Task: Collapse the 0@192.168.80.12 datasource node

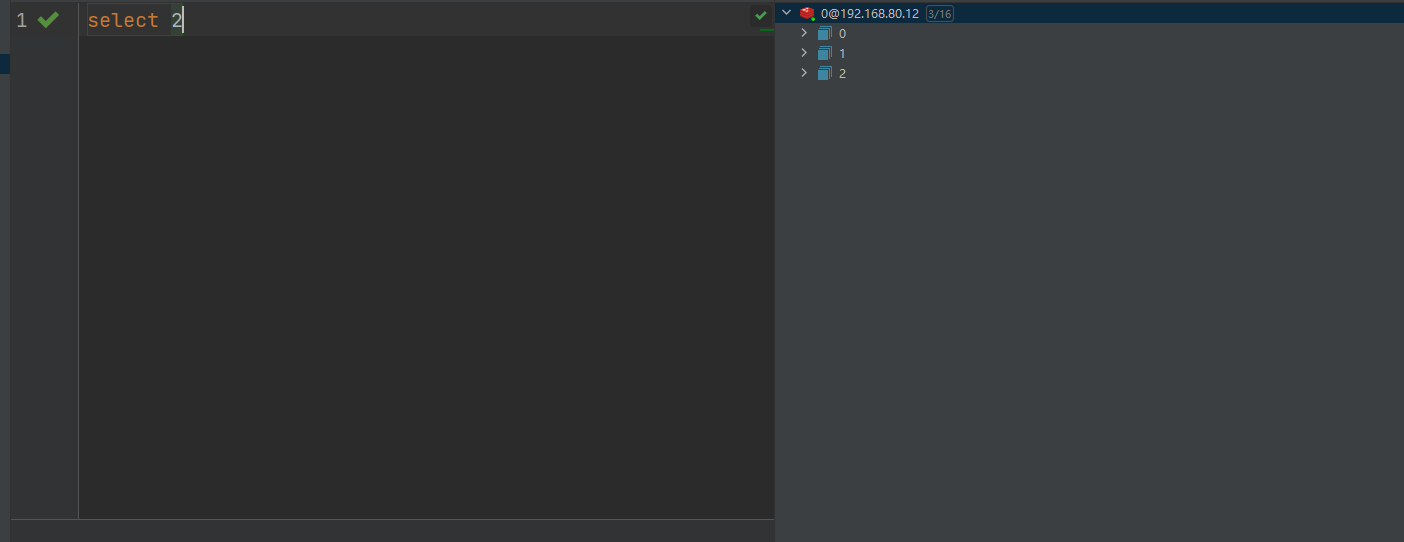Action: (x=786, y=13)
